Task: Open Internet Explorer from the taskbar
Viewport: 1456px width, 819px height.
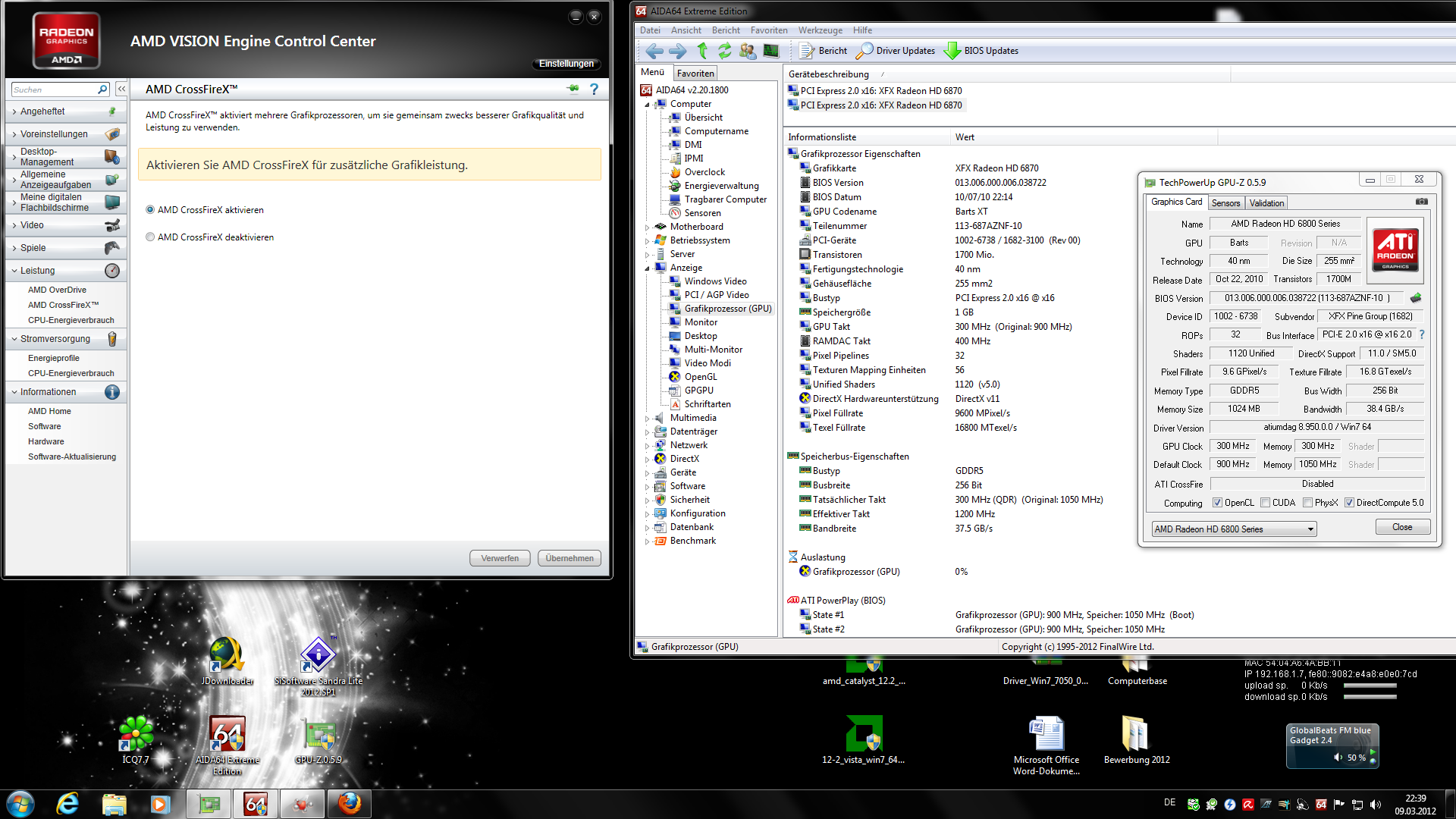Action: click(x=67, y=803)
